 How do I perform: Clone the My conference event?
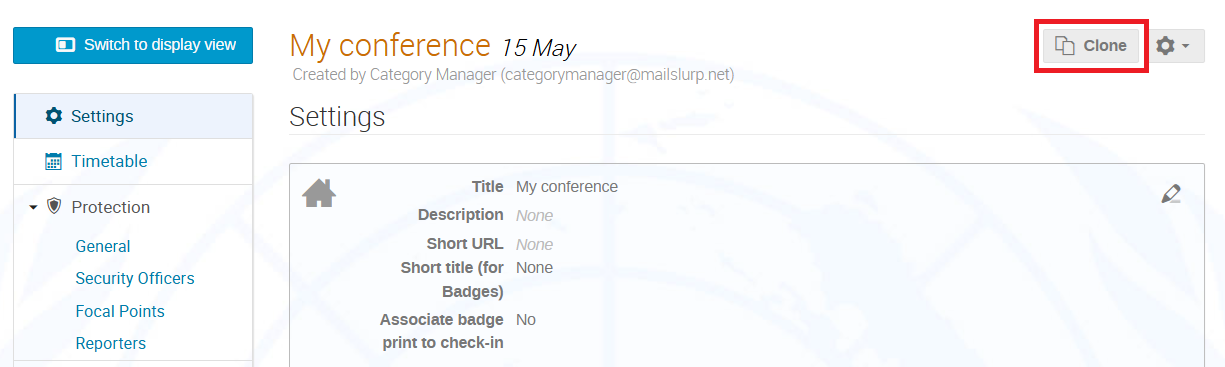(x=1091, y=46)
